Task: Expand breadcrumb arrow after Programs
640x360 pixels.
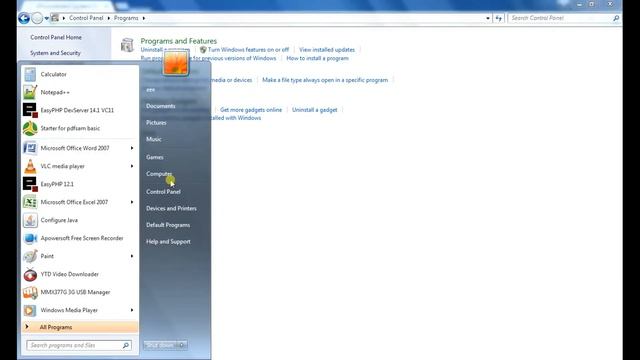Action: [144, 18]
